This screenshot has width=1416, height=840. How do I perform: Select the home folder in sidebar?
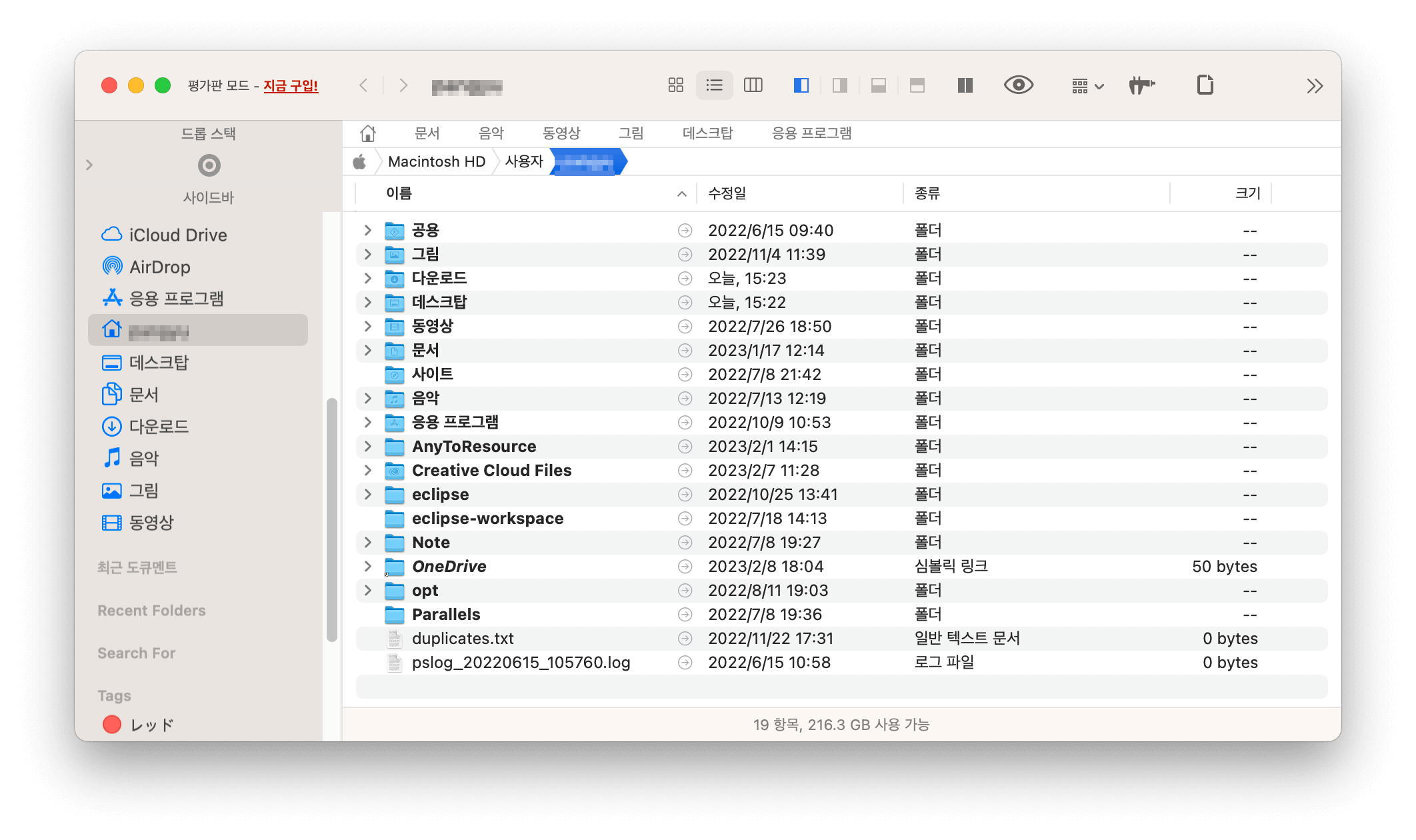click(198, 330)
